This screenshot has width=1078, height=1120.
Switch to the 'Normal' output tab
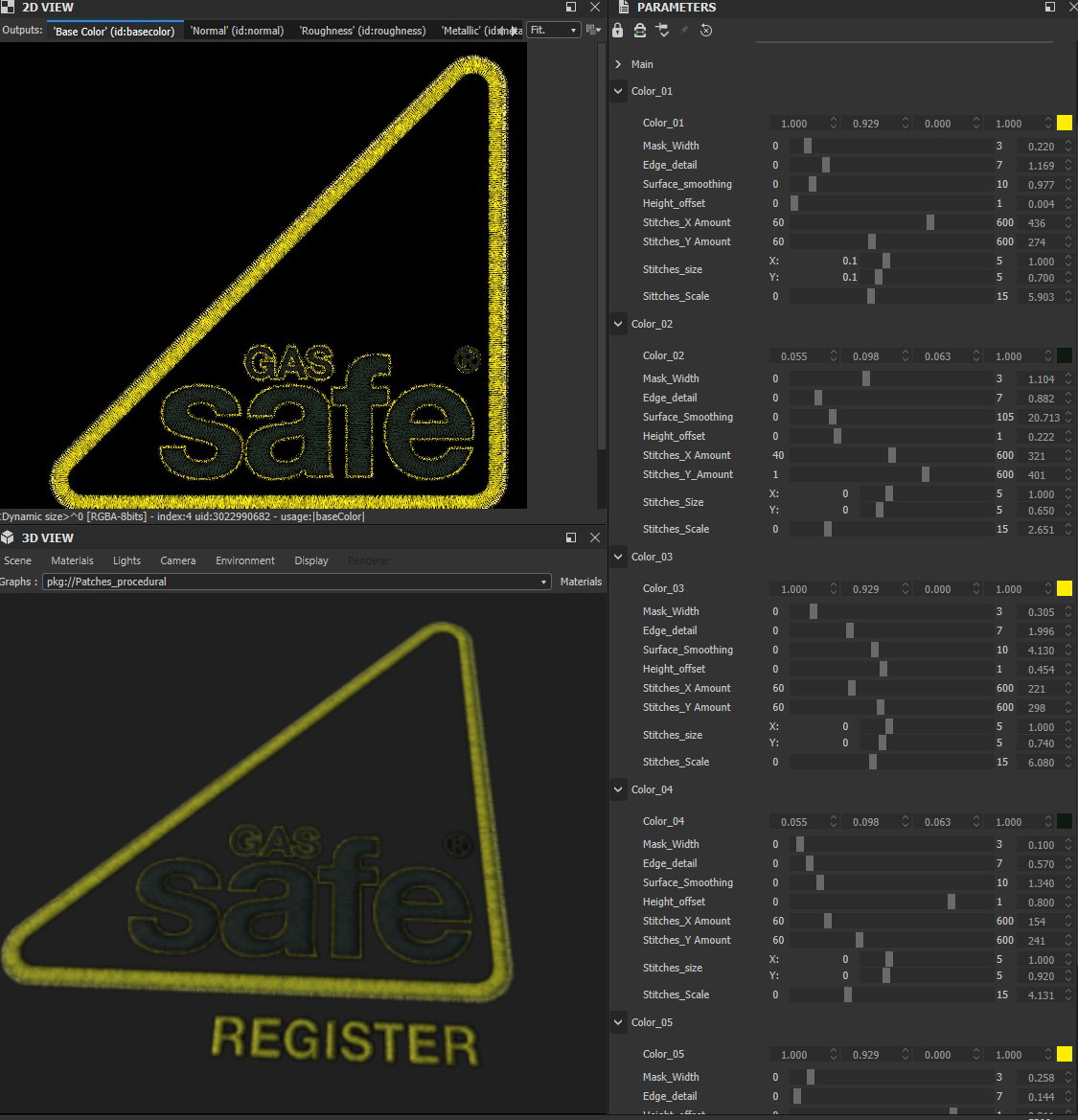coord(238,31)
